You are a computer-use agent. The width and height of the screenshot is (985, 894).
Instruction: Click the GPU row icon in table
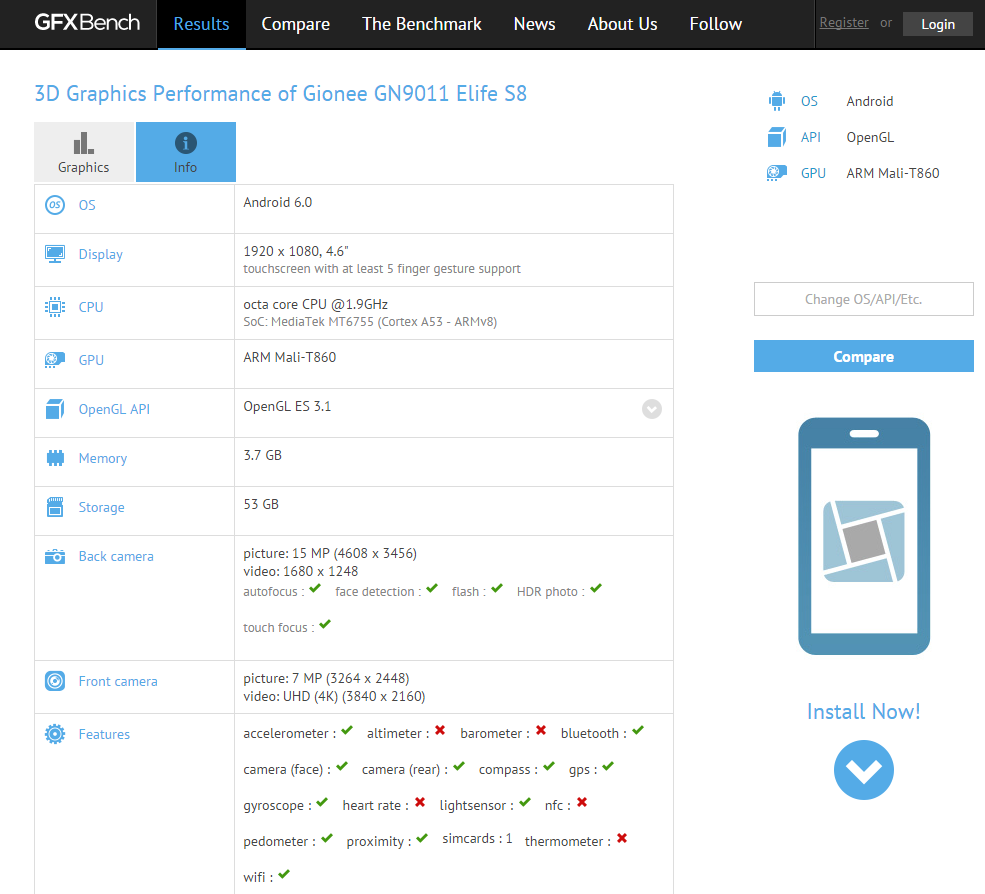point(55,360)
